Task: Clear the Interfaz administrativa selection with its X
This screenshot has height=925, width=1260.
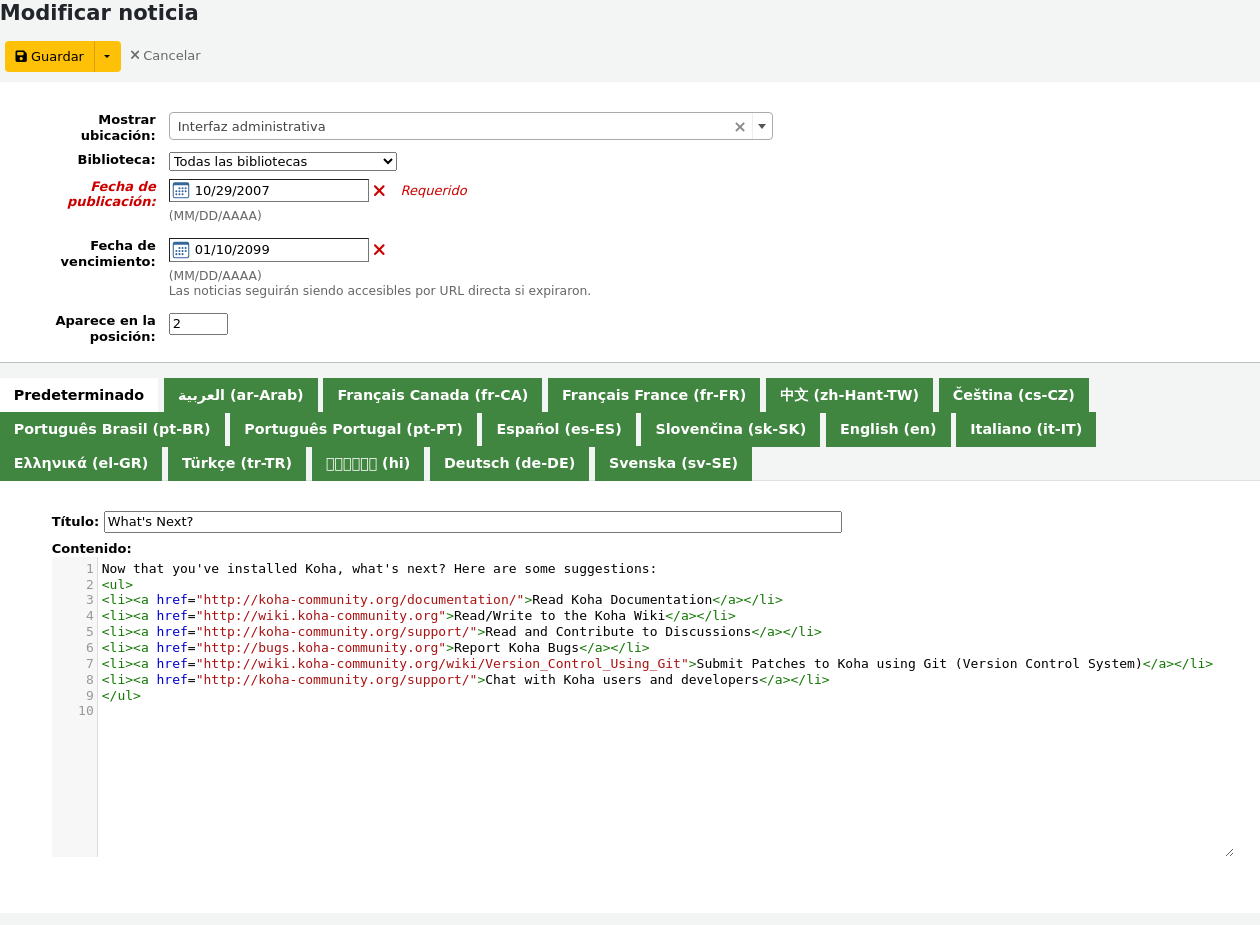Action: click(x=739, y=126)
